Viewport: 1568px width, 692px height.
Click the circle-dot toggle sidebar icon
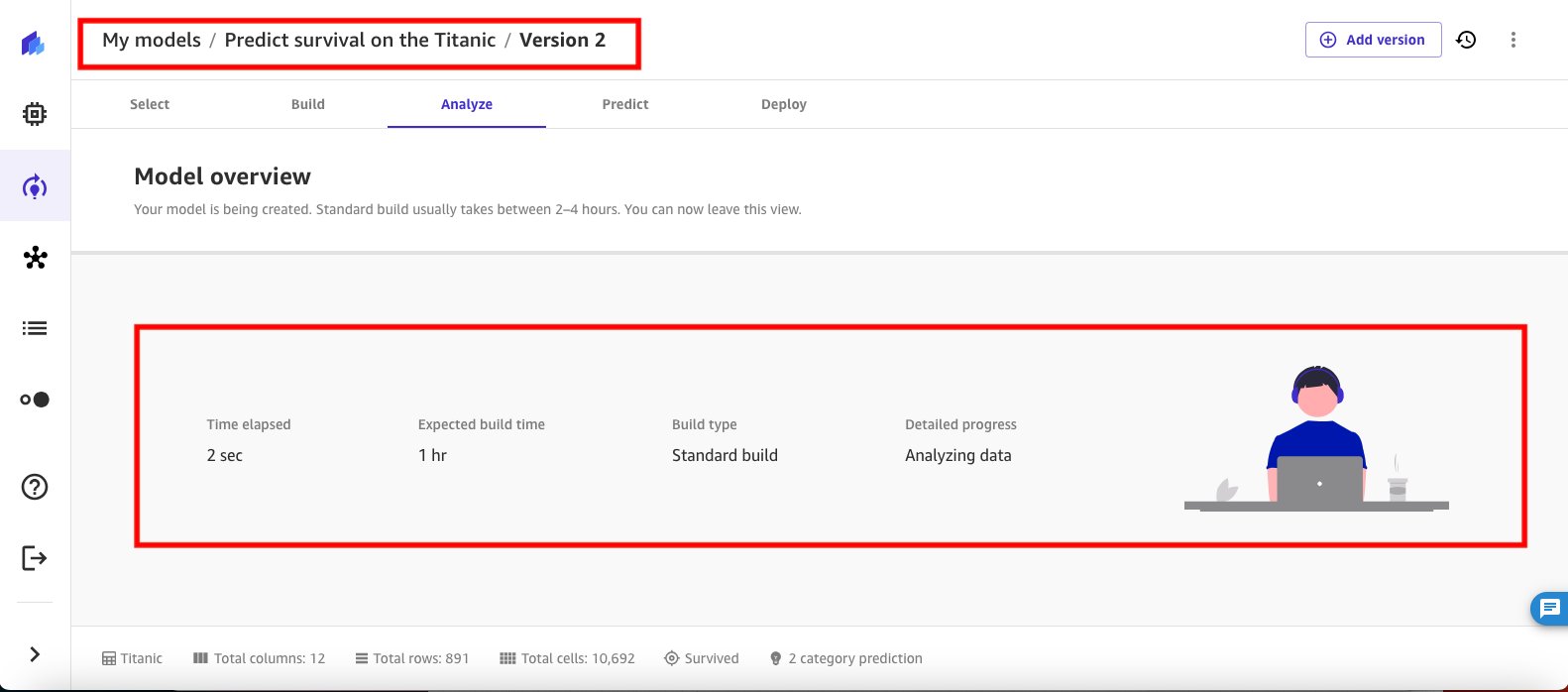point(35,400)
